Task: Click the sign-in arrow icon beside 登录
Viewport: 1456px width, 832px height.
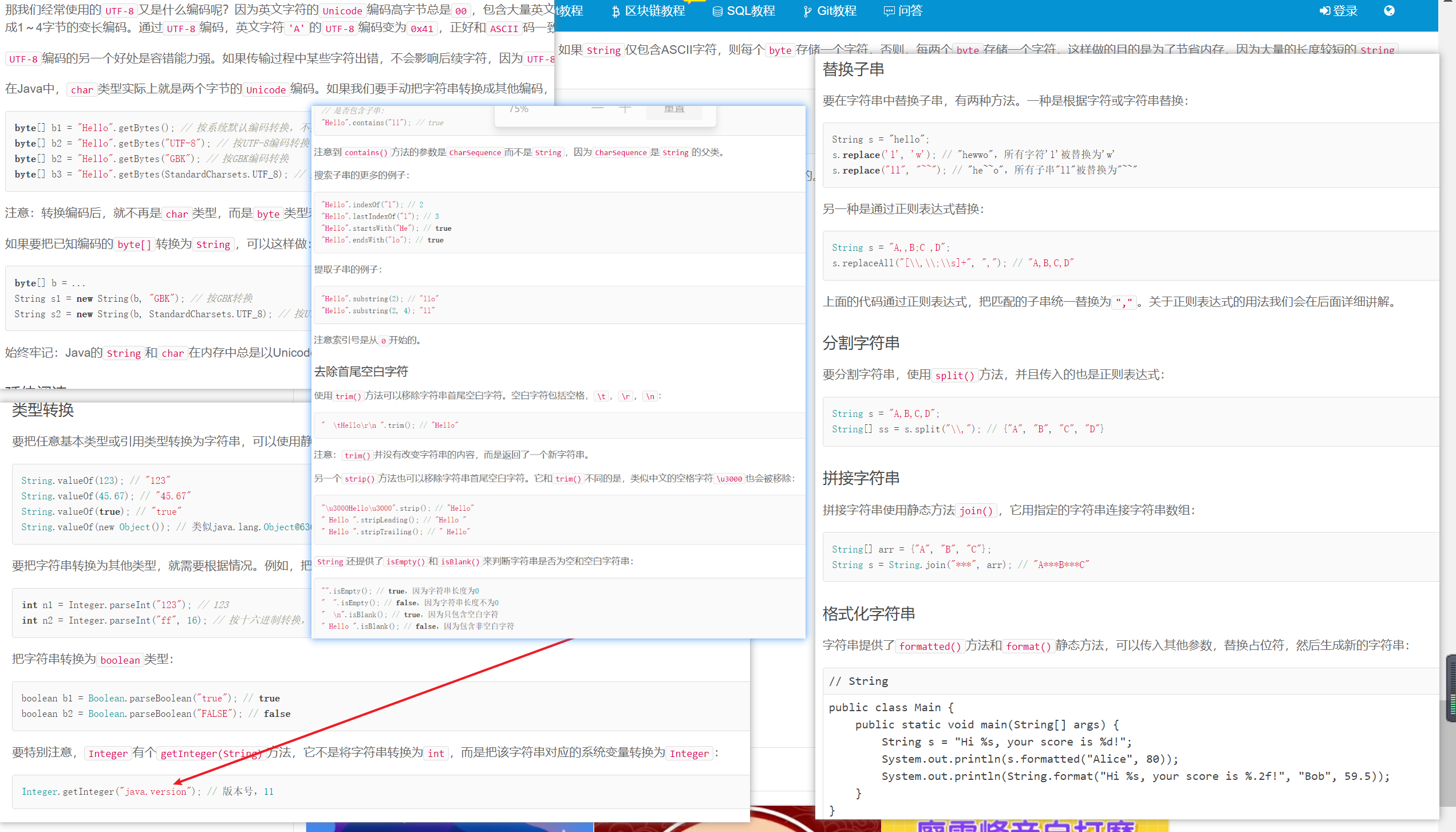Action: pyautogui.click(x=1325, y=11)
